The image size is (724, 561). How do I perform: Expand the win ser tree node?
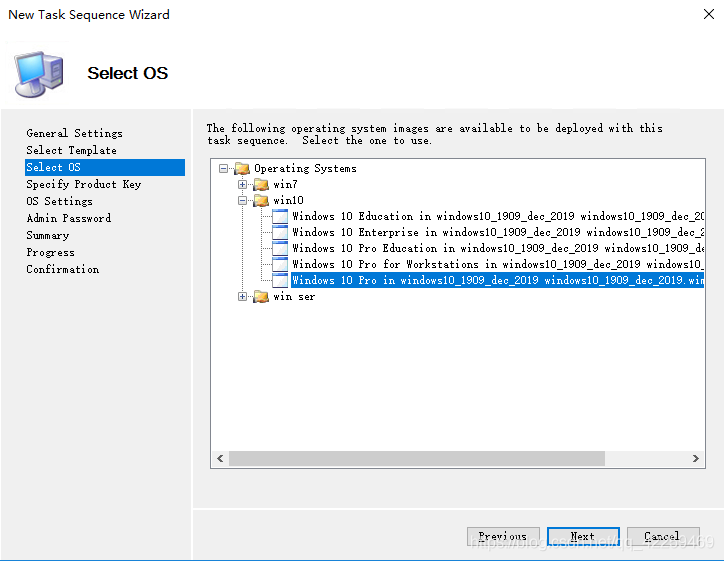pos(243,297)
